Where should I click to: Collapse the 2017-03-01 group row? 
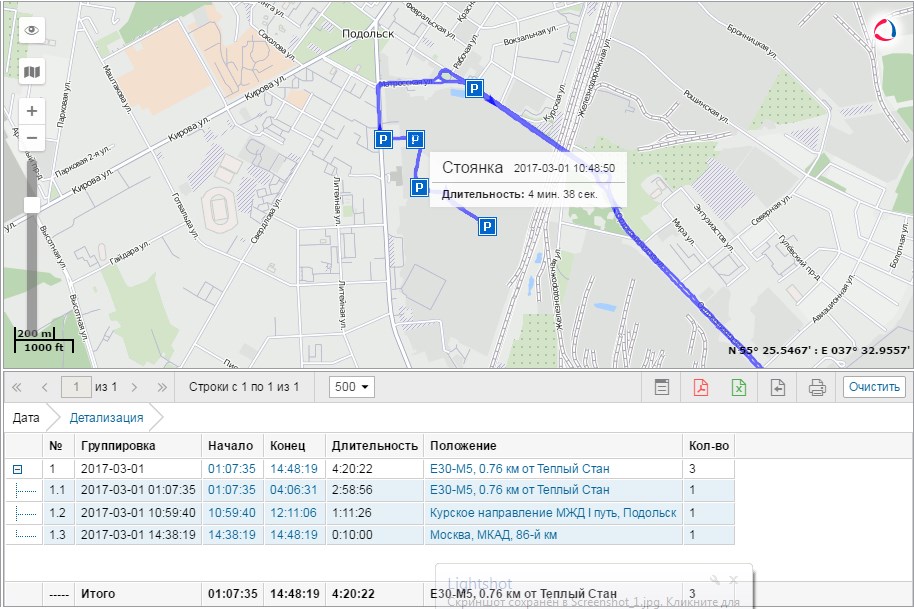pyautogui.click(x=17, y=469)
